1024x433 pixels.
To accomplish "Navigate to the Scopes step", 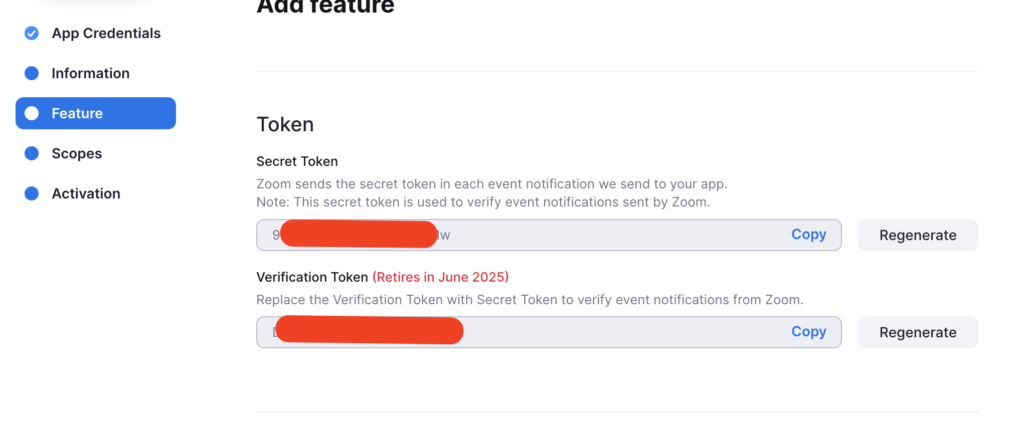I will point(77,153).
